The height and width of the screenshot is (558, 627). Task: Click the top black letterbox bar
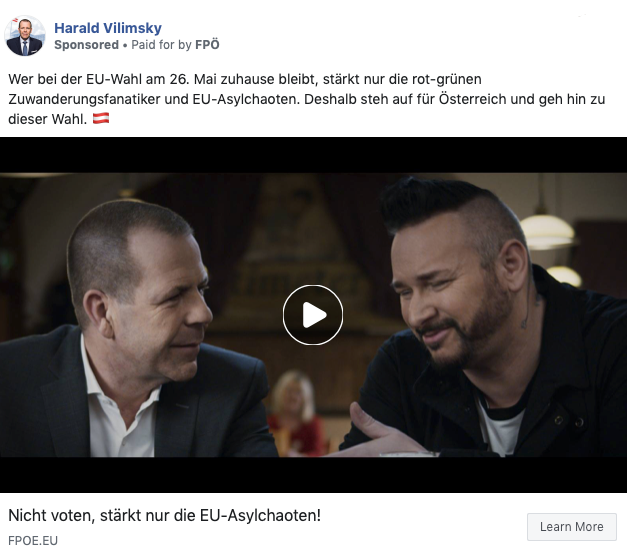[x=314, y=155]
